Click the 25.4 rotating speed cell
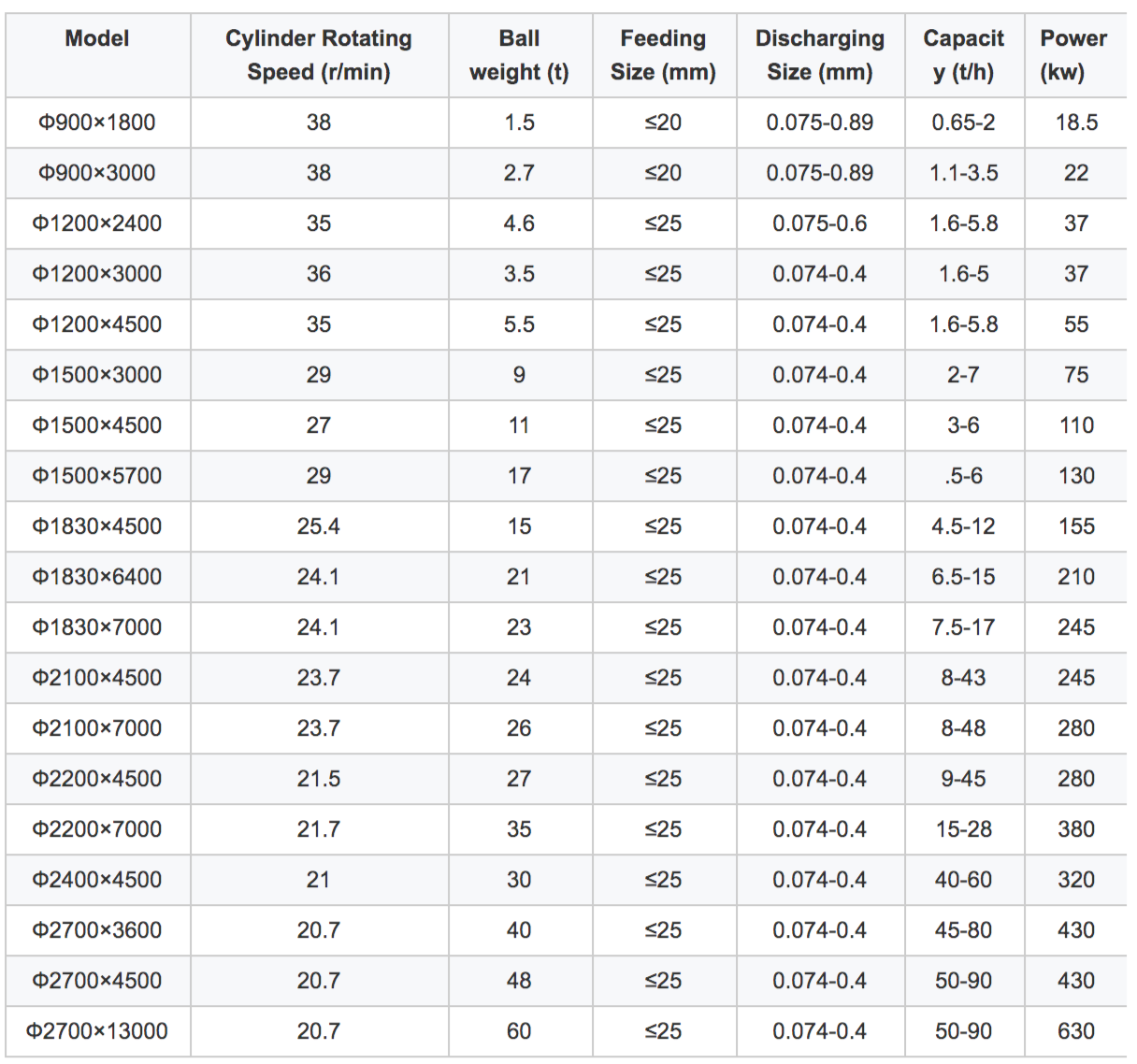Viewport: 1137px width, 1064px height. pyautogui.click(x=318, y=526)
